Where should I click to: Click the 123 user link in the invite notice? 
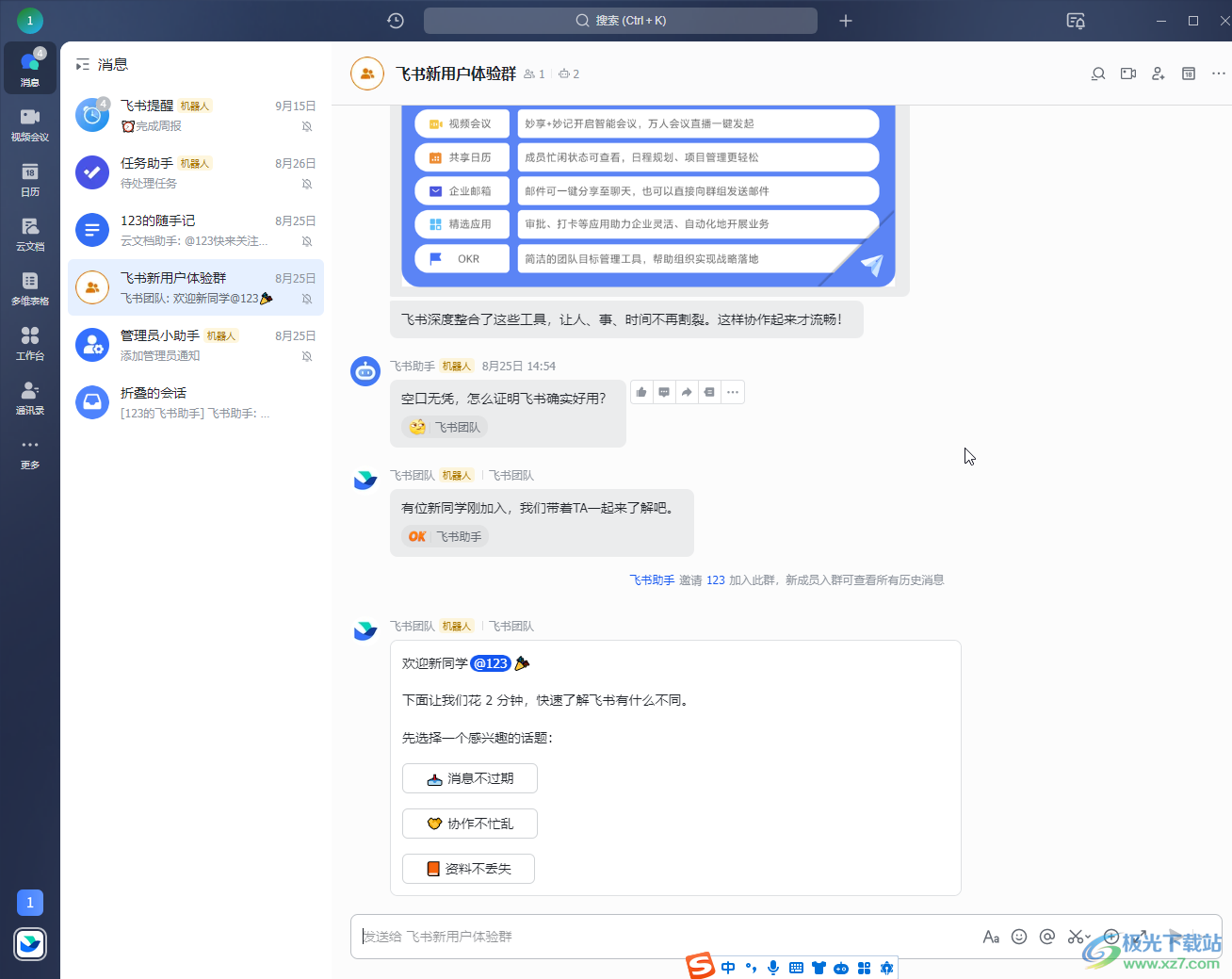pos(716,580)
